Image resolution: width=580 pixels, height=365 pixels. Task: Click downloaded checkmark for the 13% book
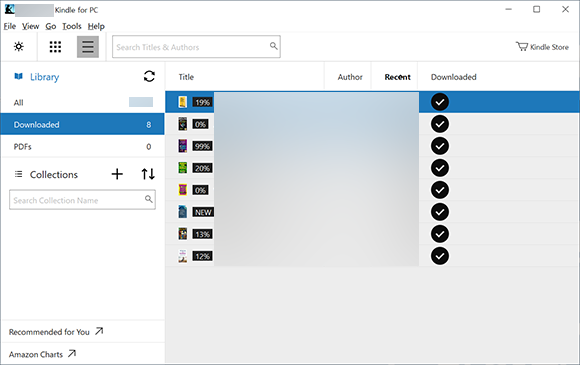tap(440, 234)
